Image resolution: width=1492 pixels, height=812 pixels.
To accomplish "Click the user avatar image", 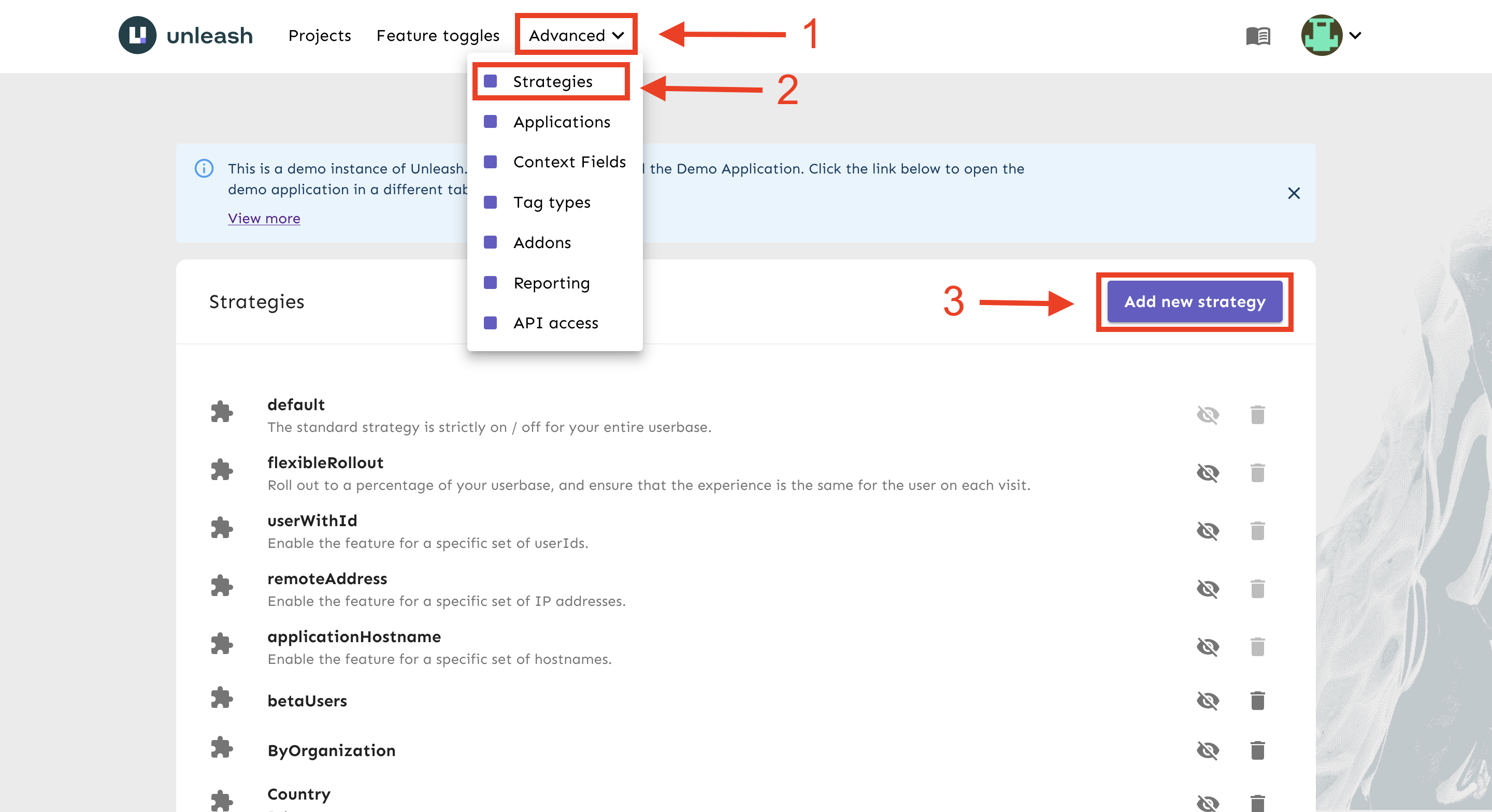I will pyautogui.click(x=1321, y=35).
